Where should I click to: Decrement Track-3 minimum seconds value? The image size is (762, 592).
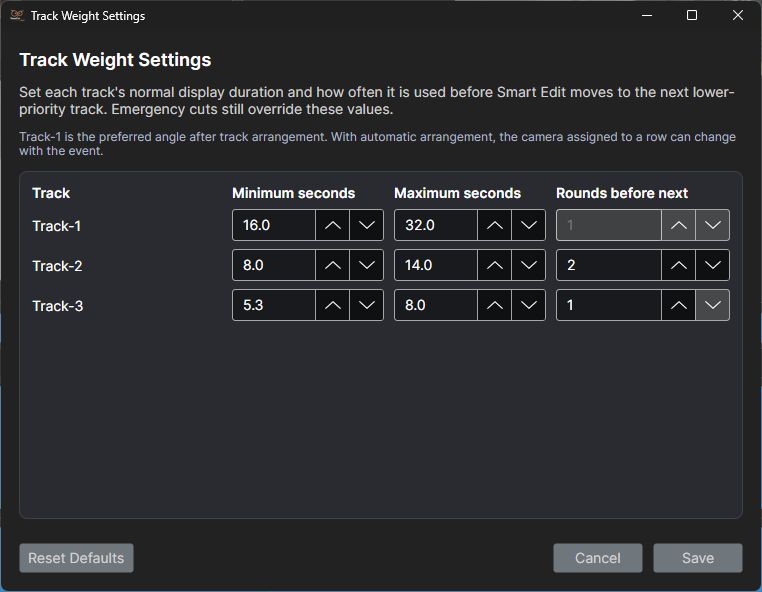click(366, 305)
